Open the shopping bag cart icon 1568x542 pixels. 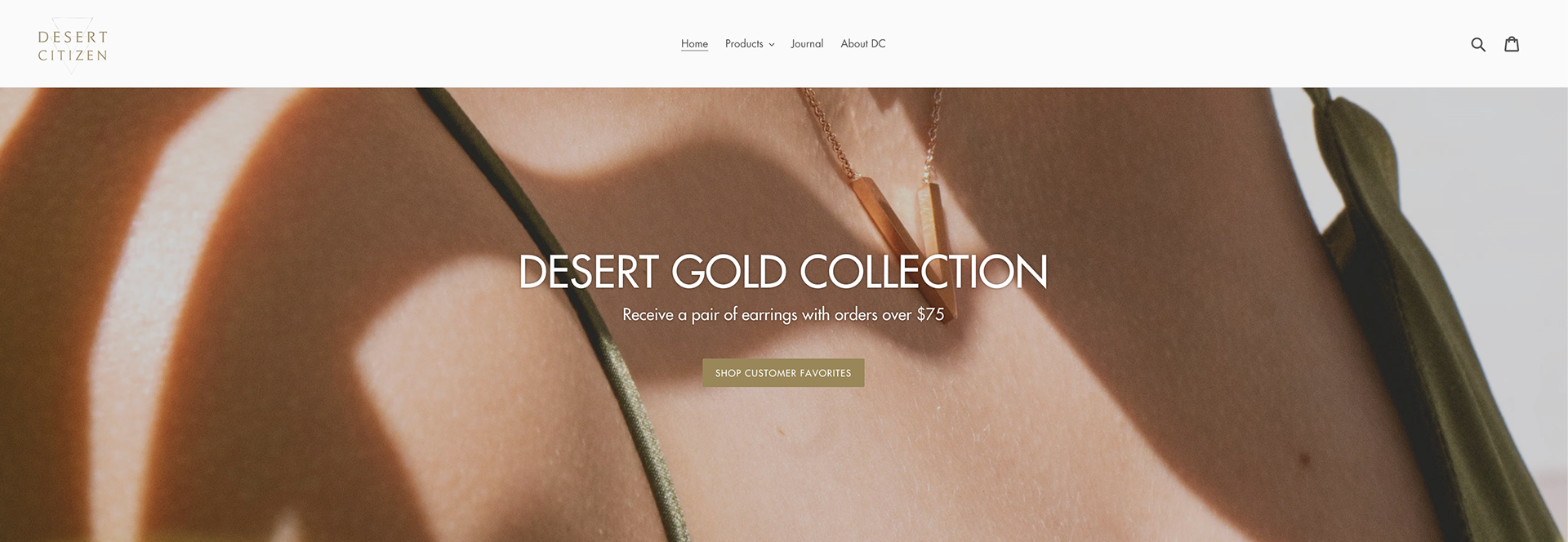point(1512,43)
